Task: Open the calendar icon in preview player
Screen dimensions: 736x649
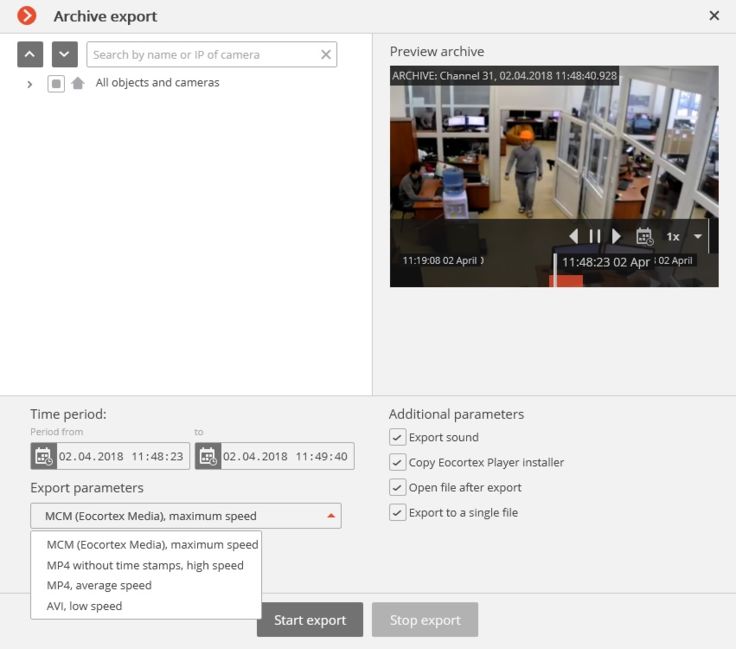Action: pos(644,236)
